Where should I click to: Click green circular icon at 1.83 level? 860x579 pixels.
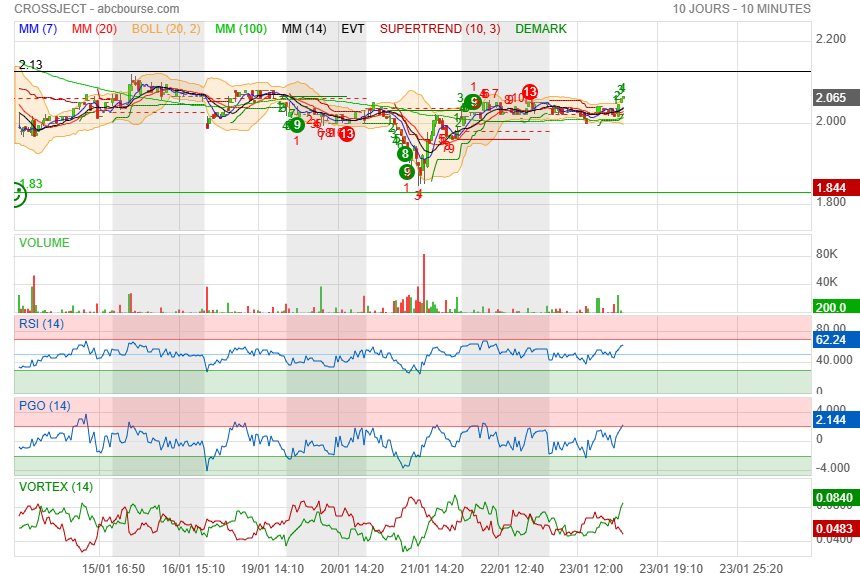pos(17,196)
